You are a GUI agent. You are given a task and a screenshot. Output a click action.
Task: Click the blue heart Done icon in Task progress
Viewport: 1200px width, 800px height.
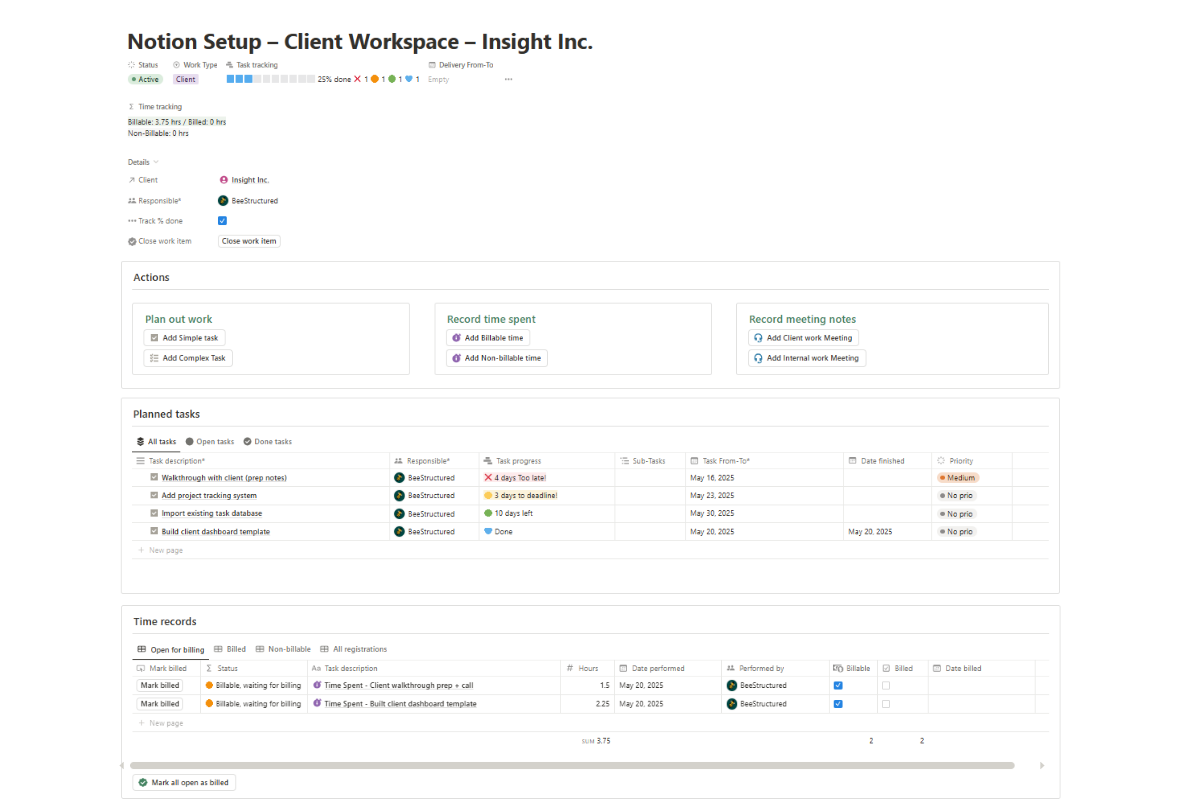click(x=488, y=532)
